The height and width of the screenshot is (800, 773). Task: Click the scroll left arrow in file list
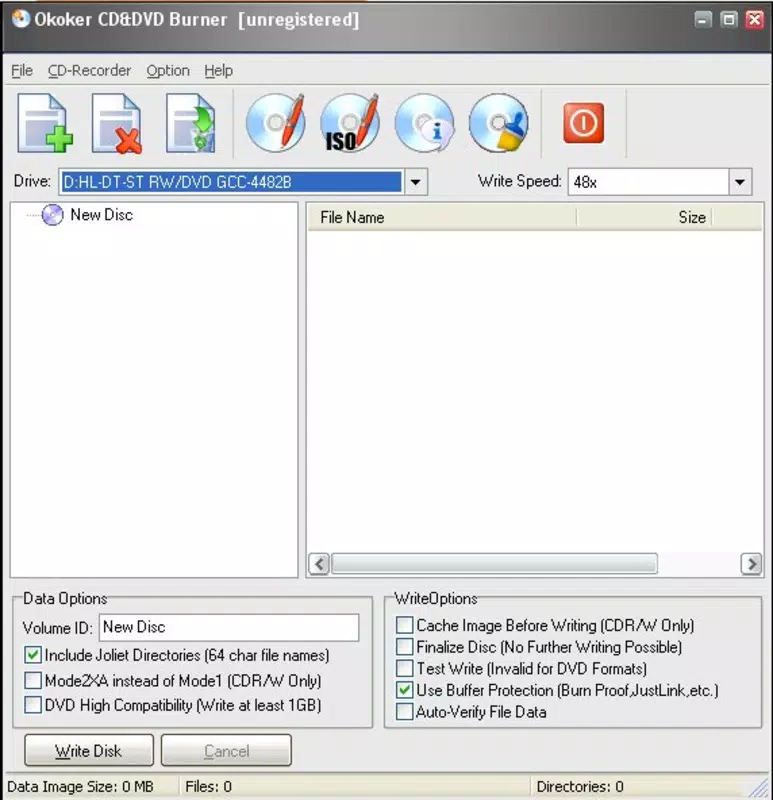pyautogui.click(x=319, y=564)
